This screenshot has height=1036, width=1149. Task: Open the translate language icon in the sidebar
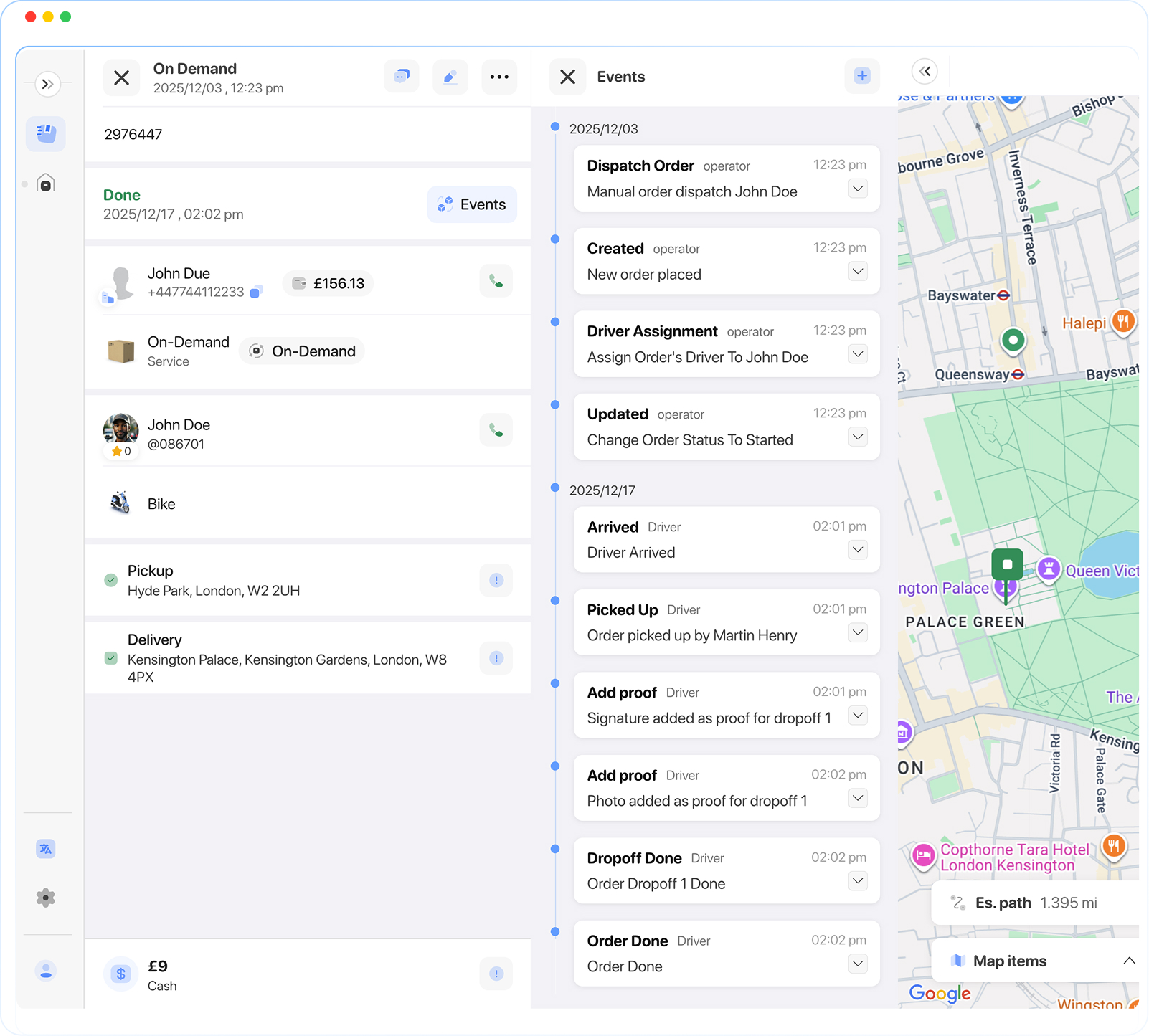[46, 848]
